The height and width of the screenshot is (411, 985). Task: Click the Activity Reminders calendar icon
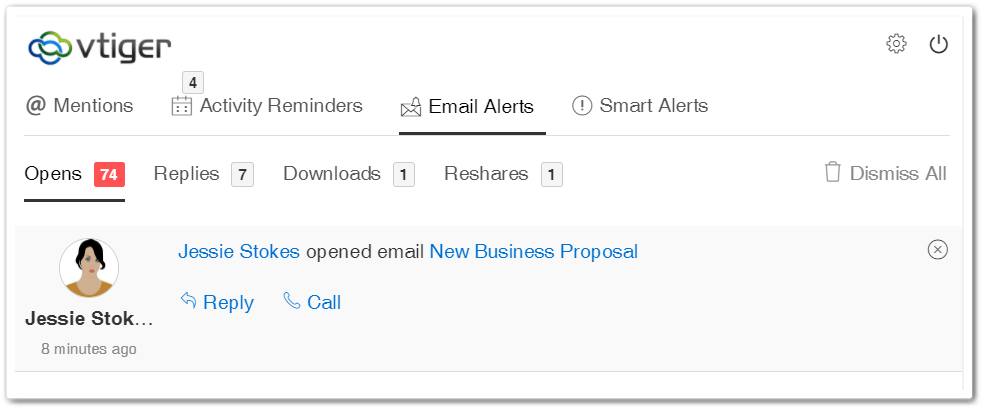click(x=182, y=106)
